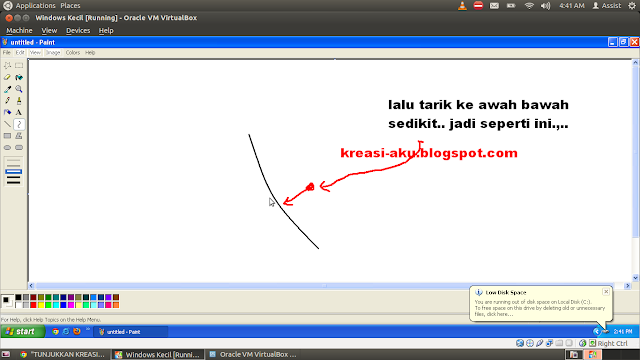Viewport: 640px width, 360px height.
Task: Select the Text tool
Action: click(19, 112)
